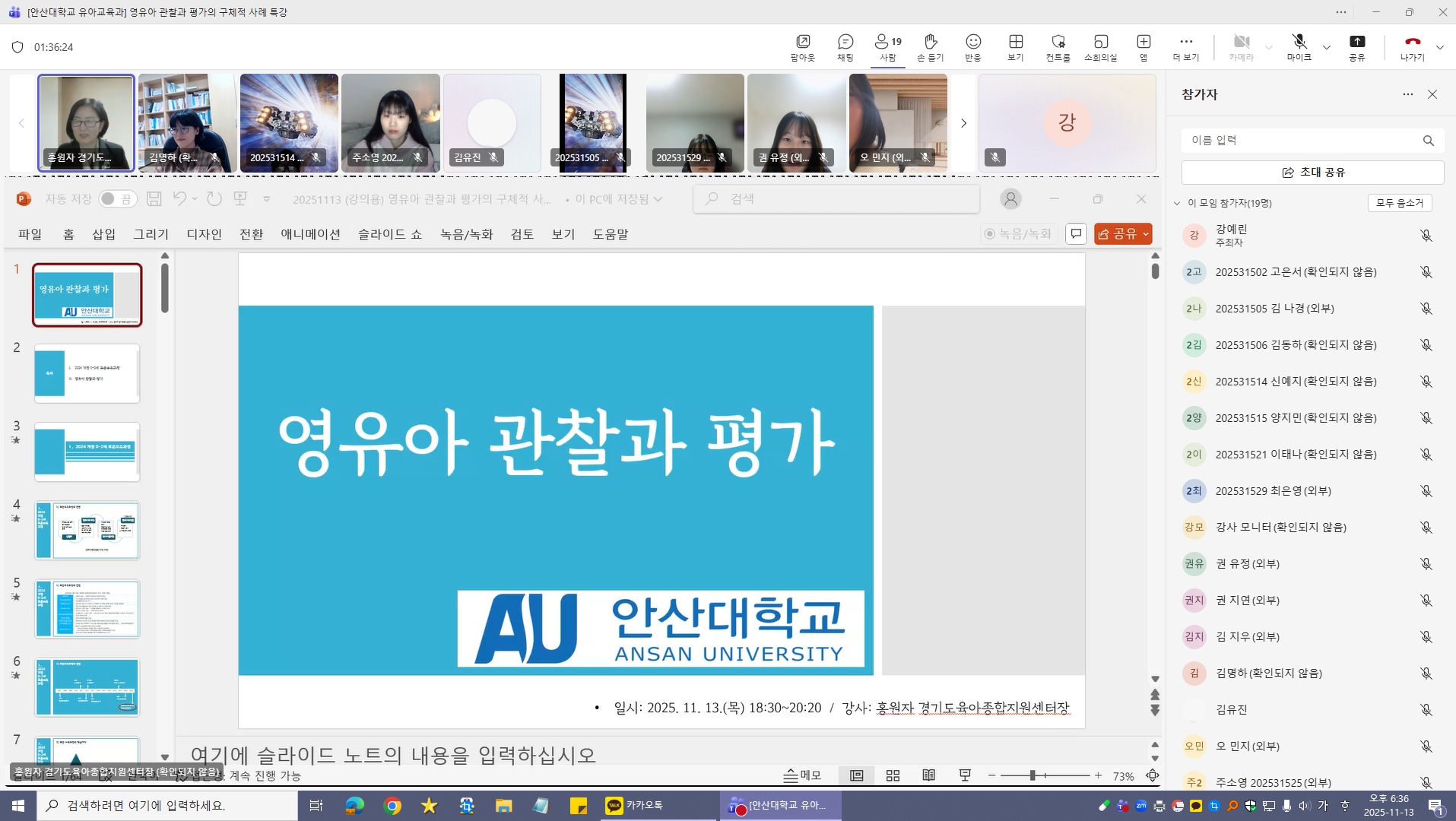Undo the last PowerPoint action
The height and width of the screenshot is (821, 1456).
pos(180,198)
